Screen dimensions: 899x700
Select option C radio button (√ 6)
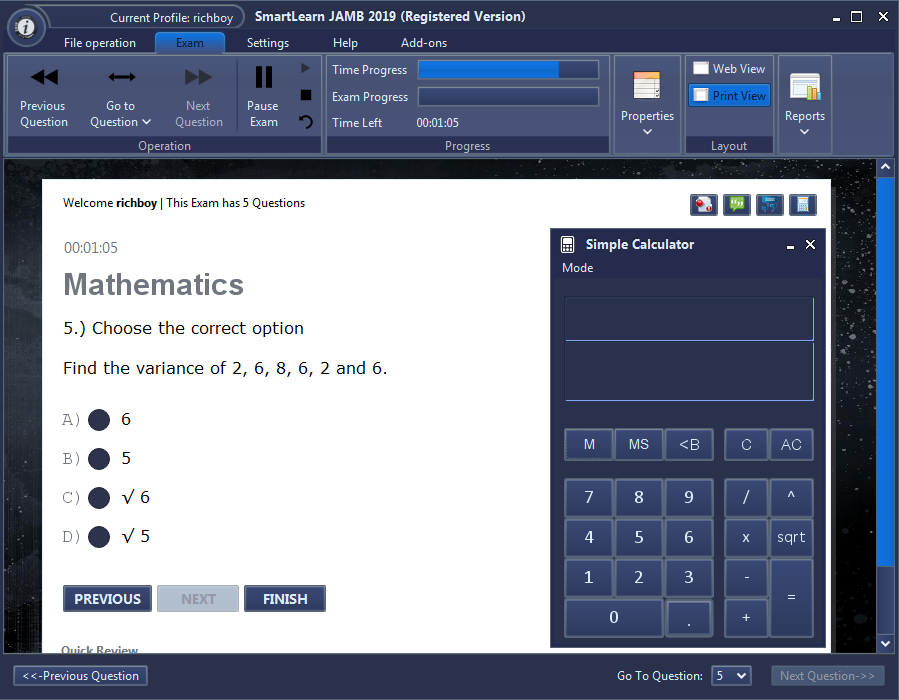[x=99, y=498]
